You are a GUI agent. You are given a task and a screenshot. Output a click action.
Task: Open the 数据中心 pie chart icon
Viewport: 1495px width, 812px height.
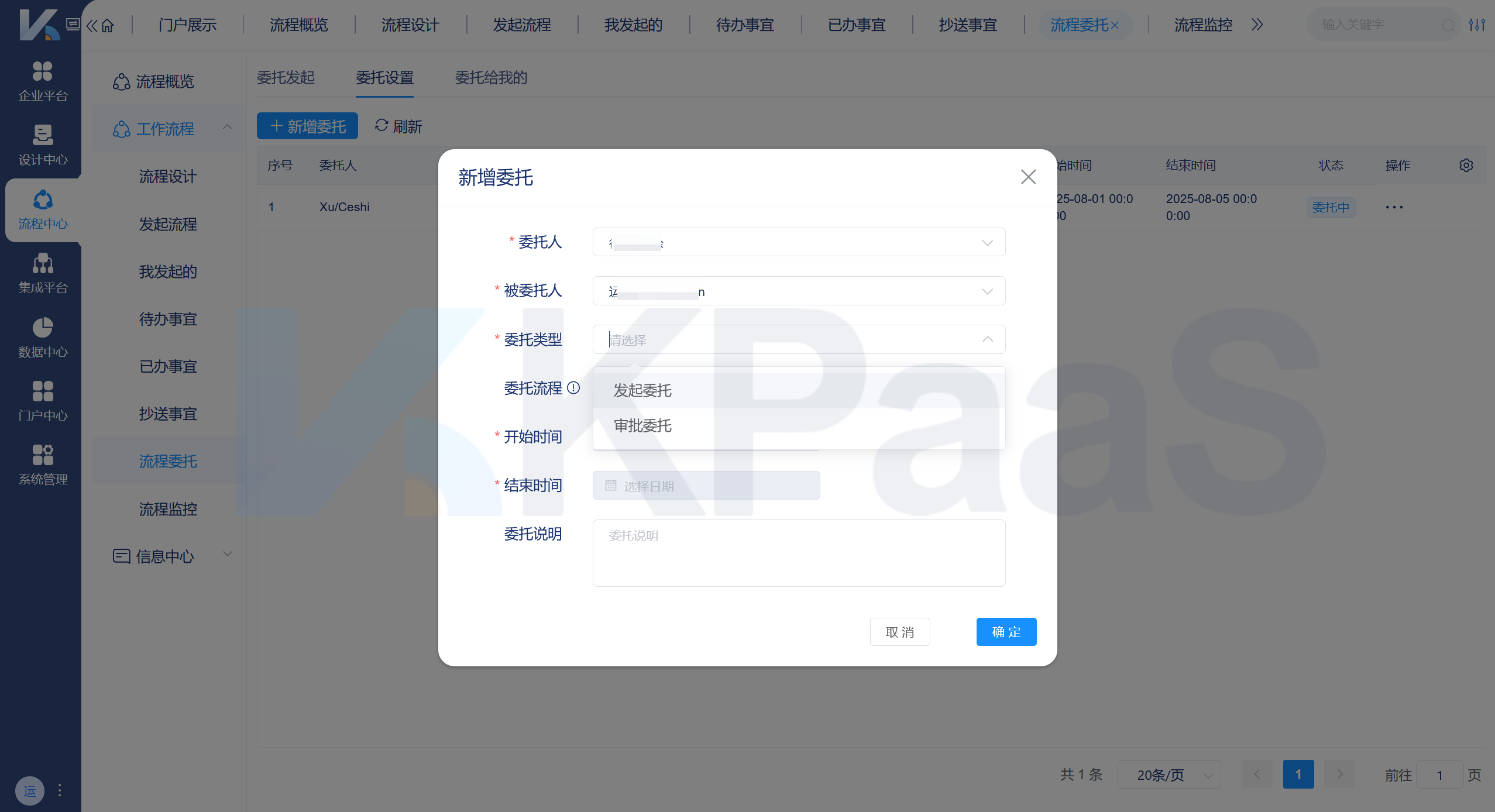pyautogui.click(x=42, y=328)
